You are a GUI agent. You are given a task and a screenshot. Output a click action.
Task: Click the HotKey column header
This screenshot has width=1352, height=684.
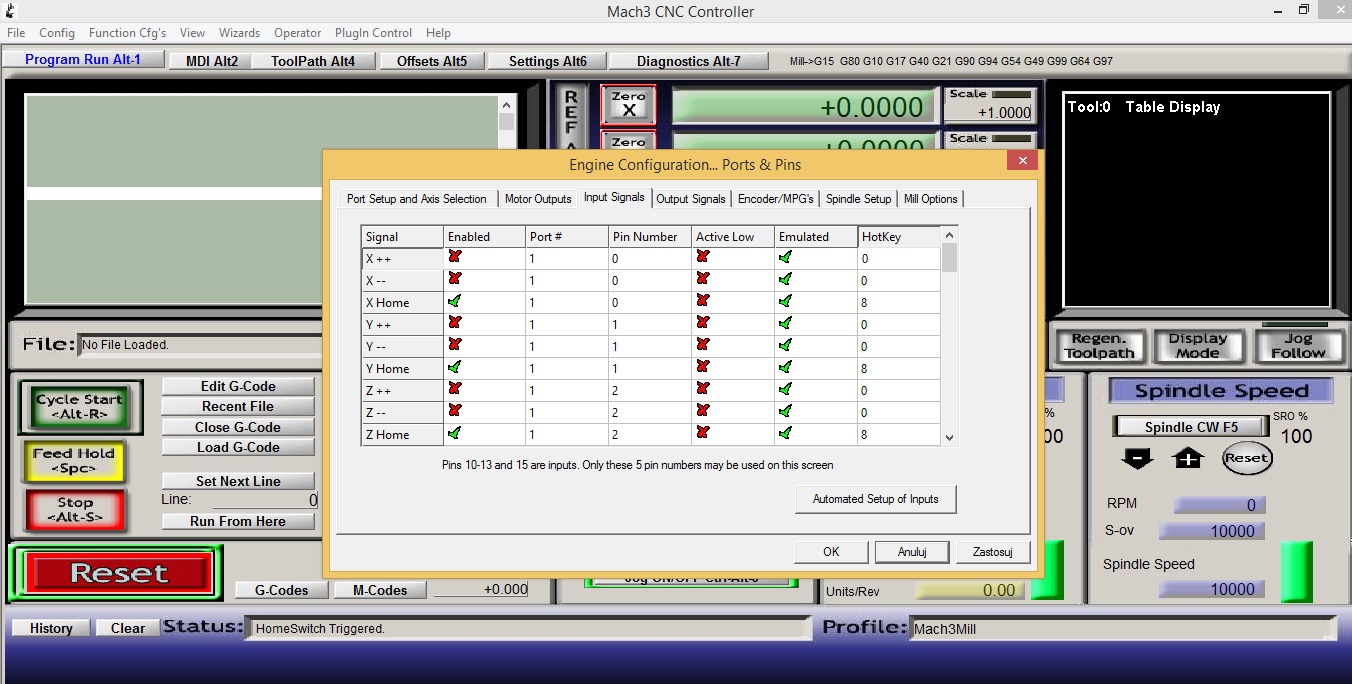pos(899,237)
